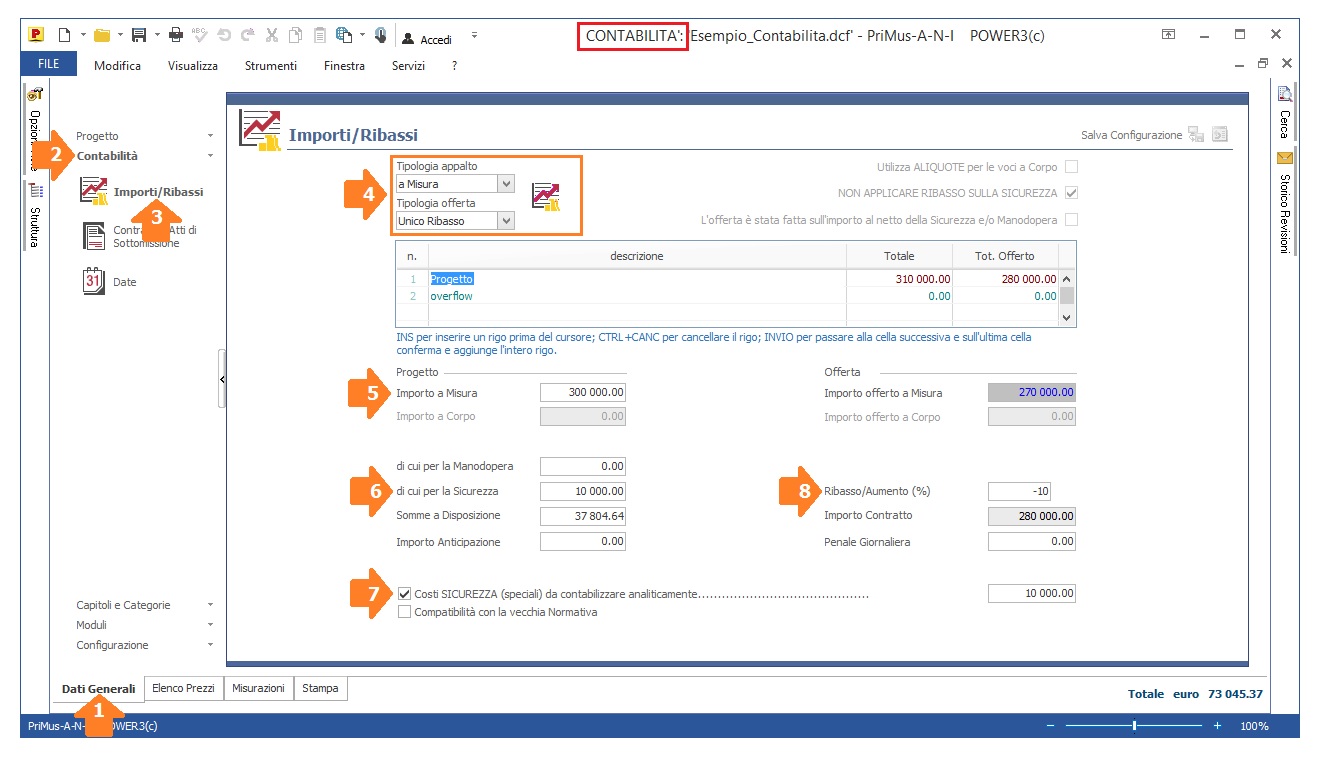Image resolution: width=1322 pixels, height=758 pixels.
Task: Expand Capitoli e Categorie section
Action: click(x=210, y=605)
